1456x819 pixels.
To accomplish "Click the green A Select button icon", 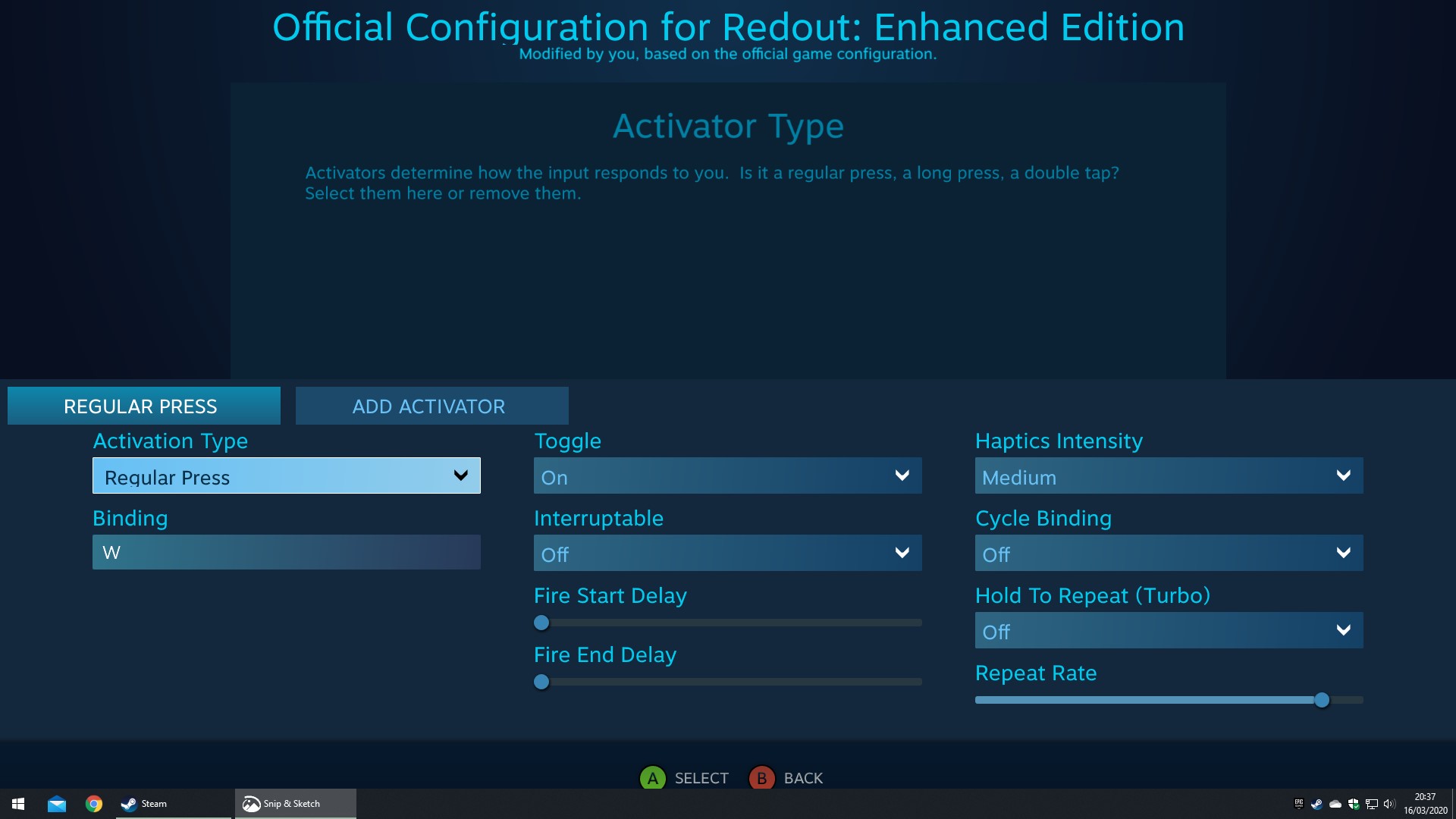I will [652, 778].
